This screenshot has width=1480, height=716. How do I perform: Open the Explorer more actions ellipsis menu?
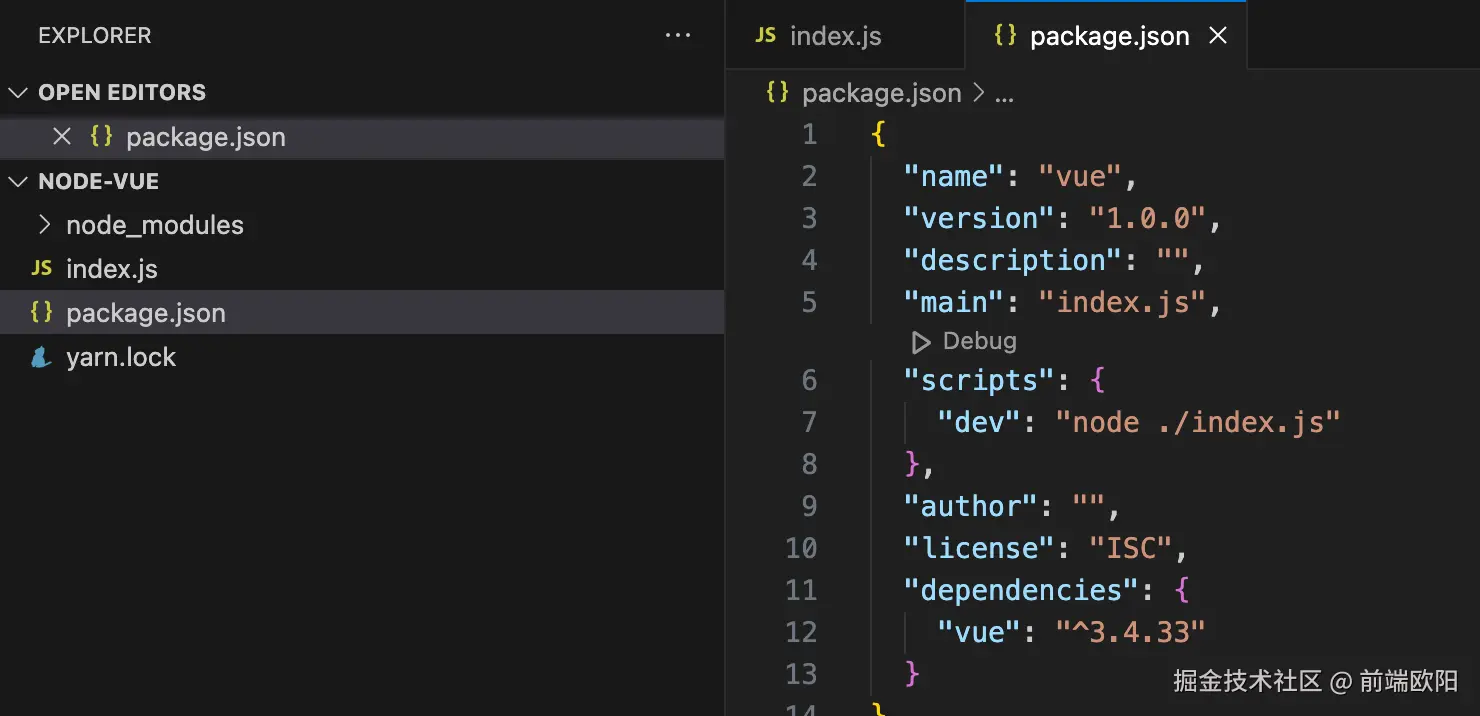(678, 35)
